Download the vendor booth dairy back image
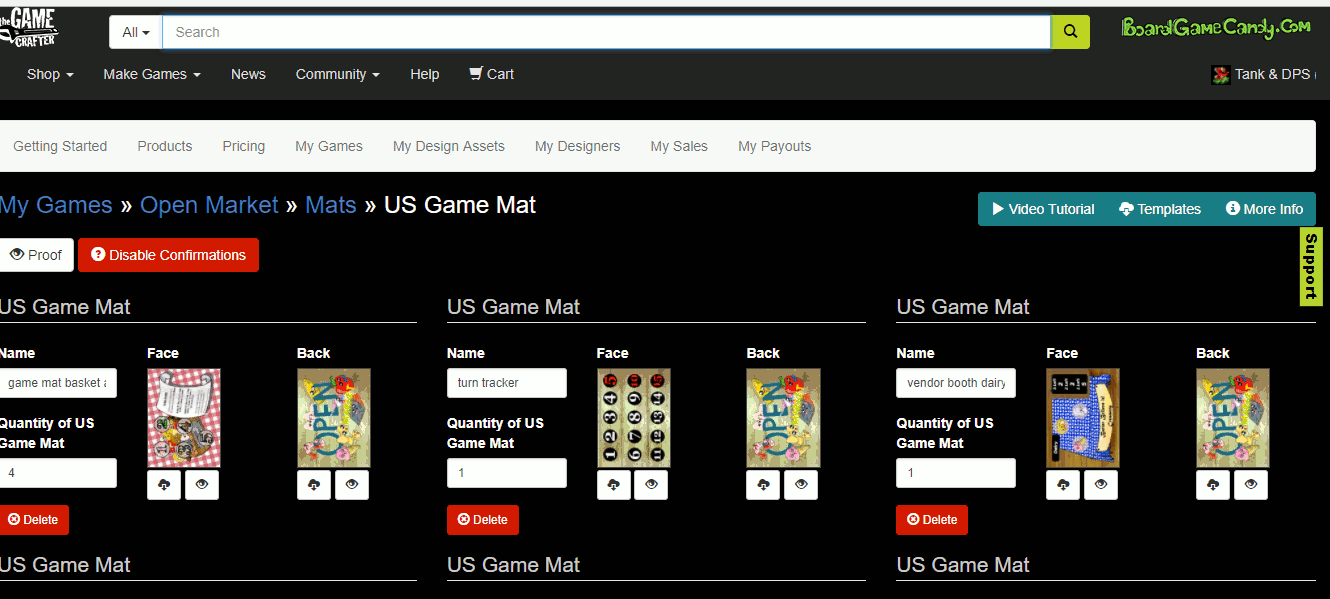 [x=1212, y=484]
